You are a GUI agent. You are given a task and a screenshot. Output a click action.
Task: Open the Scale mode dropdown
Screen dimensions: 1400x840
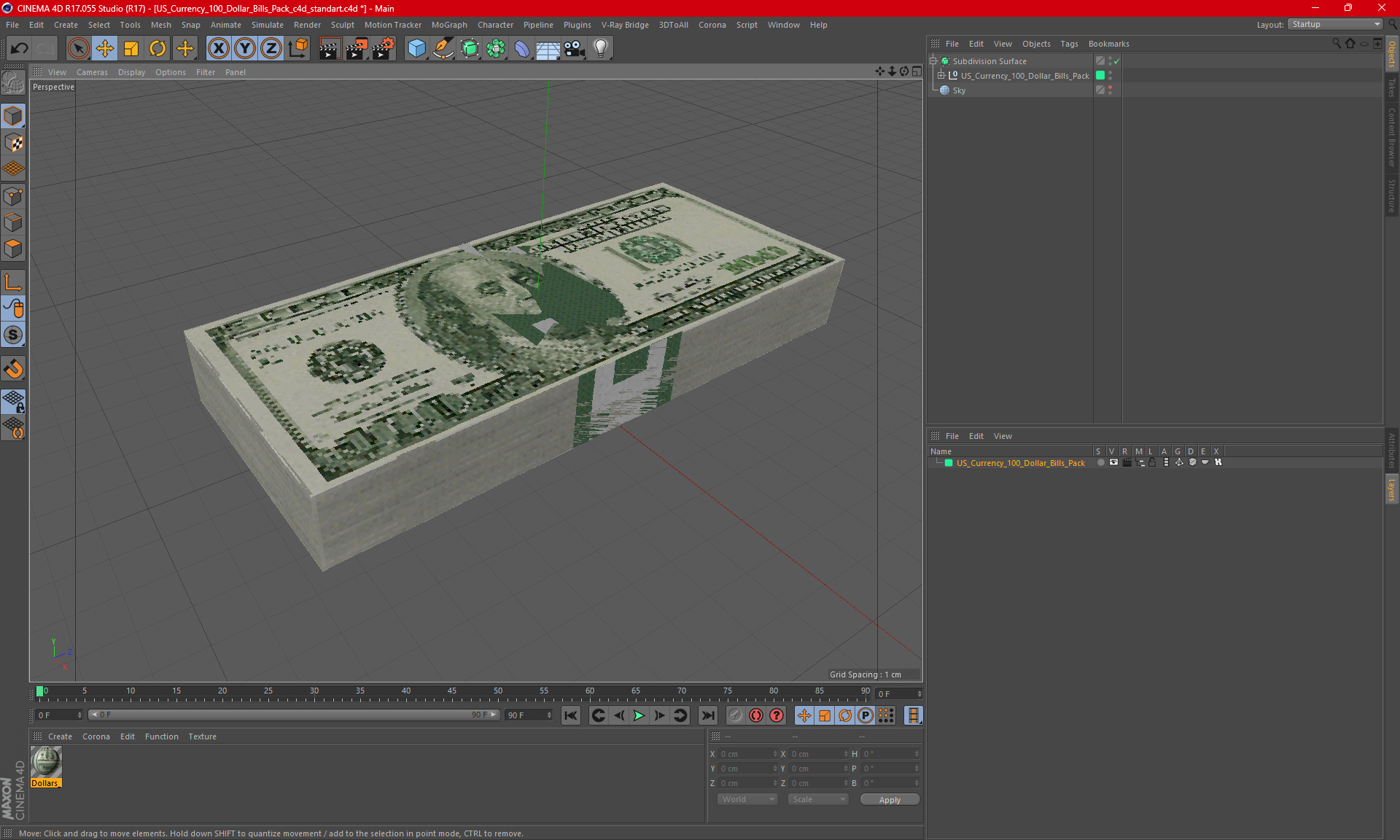coord(818,799)
